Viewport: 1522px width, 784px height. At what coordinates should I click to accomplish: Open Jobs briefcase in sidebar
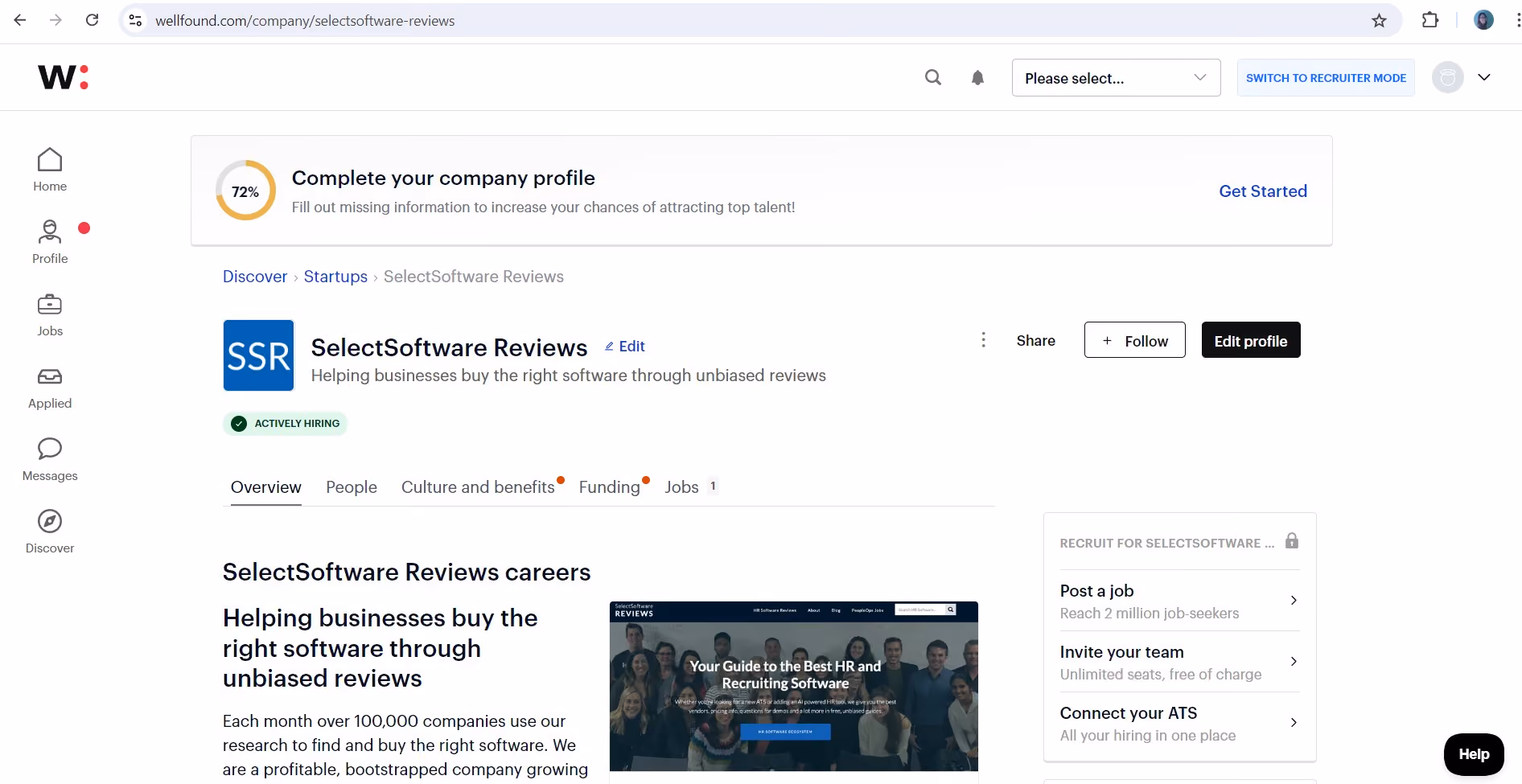click(x=50, y=314)
